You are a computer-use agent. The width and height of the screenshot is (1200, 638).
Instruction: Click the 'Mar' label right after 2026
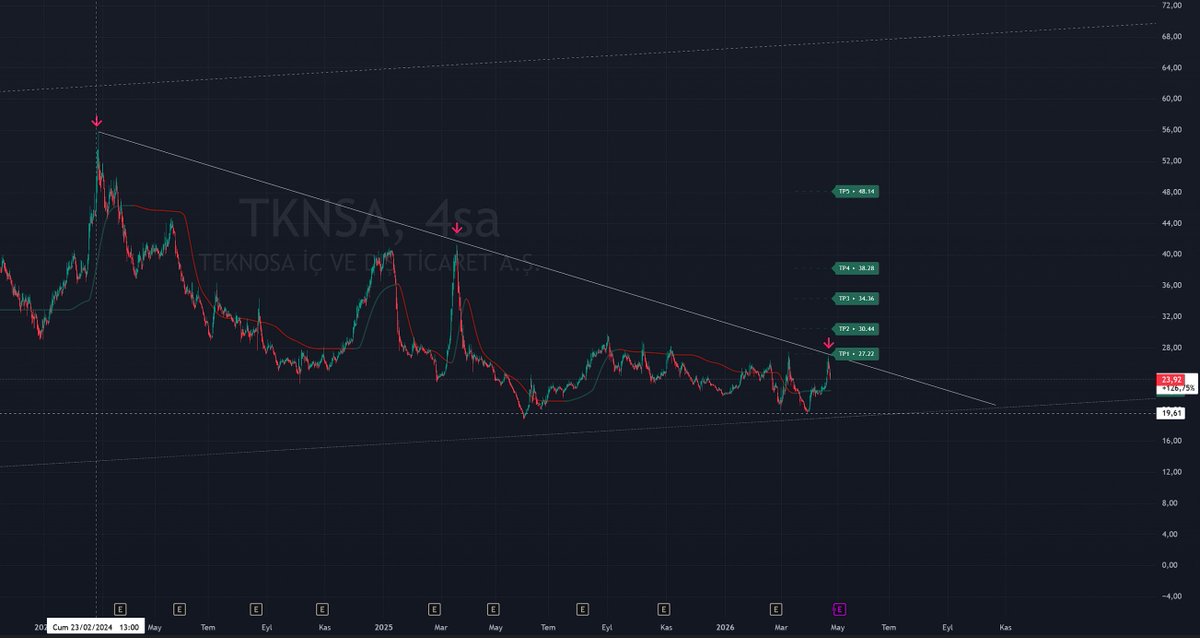click(783, 628)
